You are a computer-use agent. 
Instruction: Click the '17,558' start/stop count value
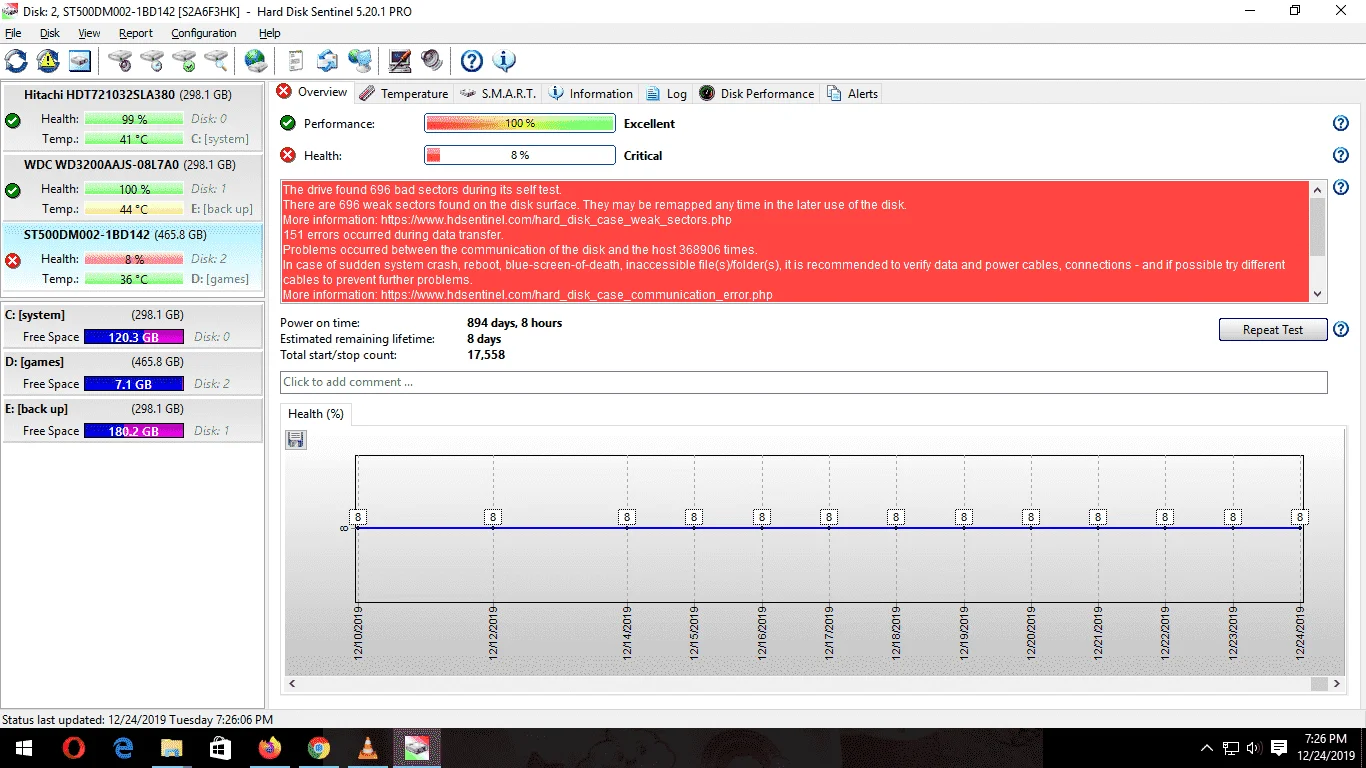point(486,355)
